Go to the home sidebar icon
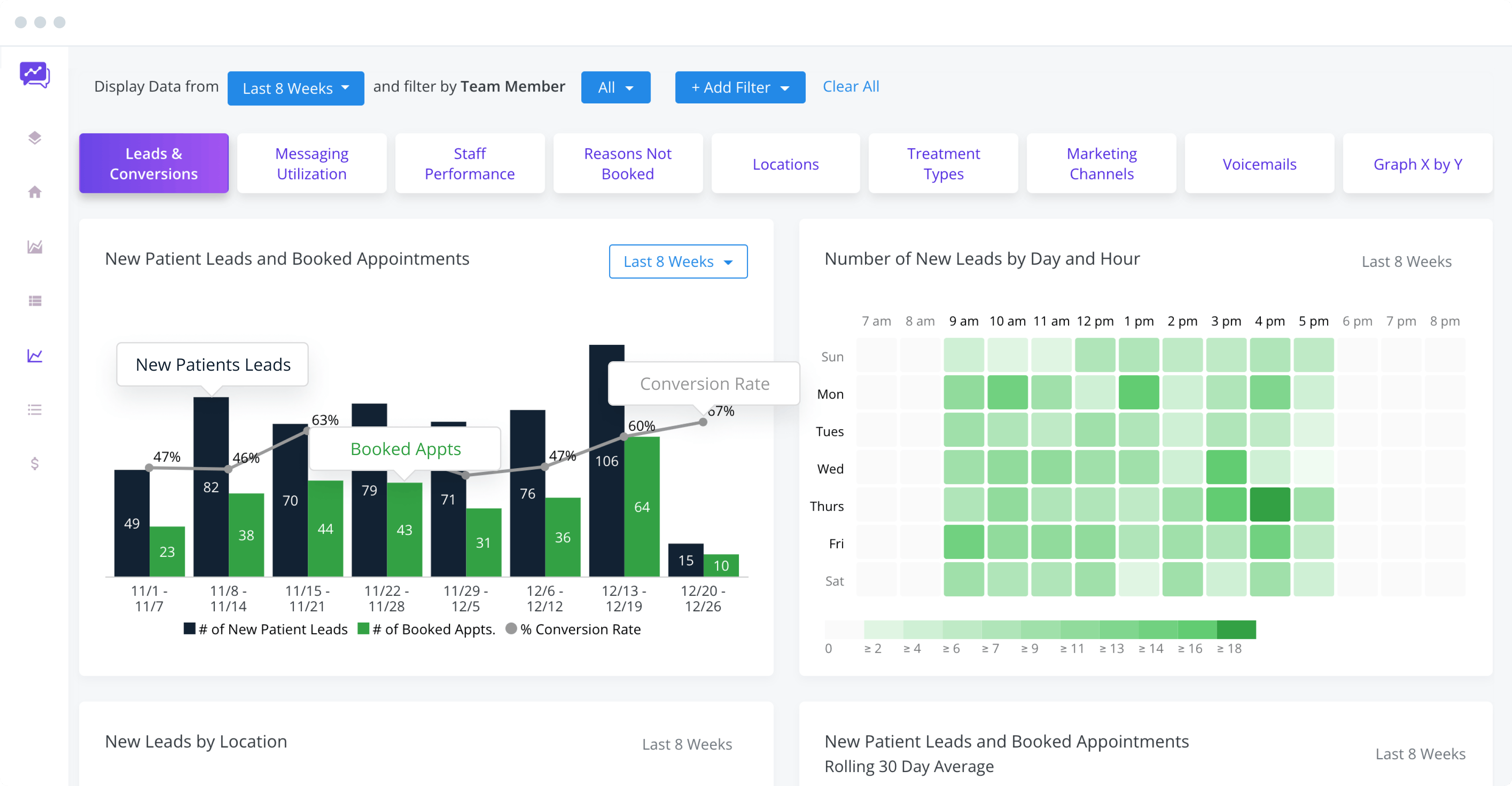 tap(35, 193)
